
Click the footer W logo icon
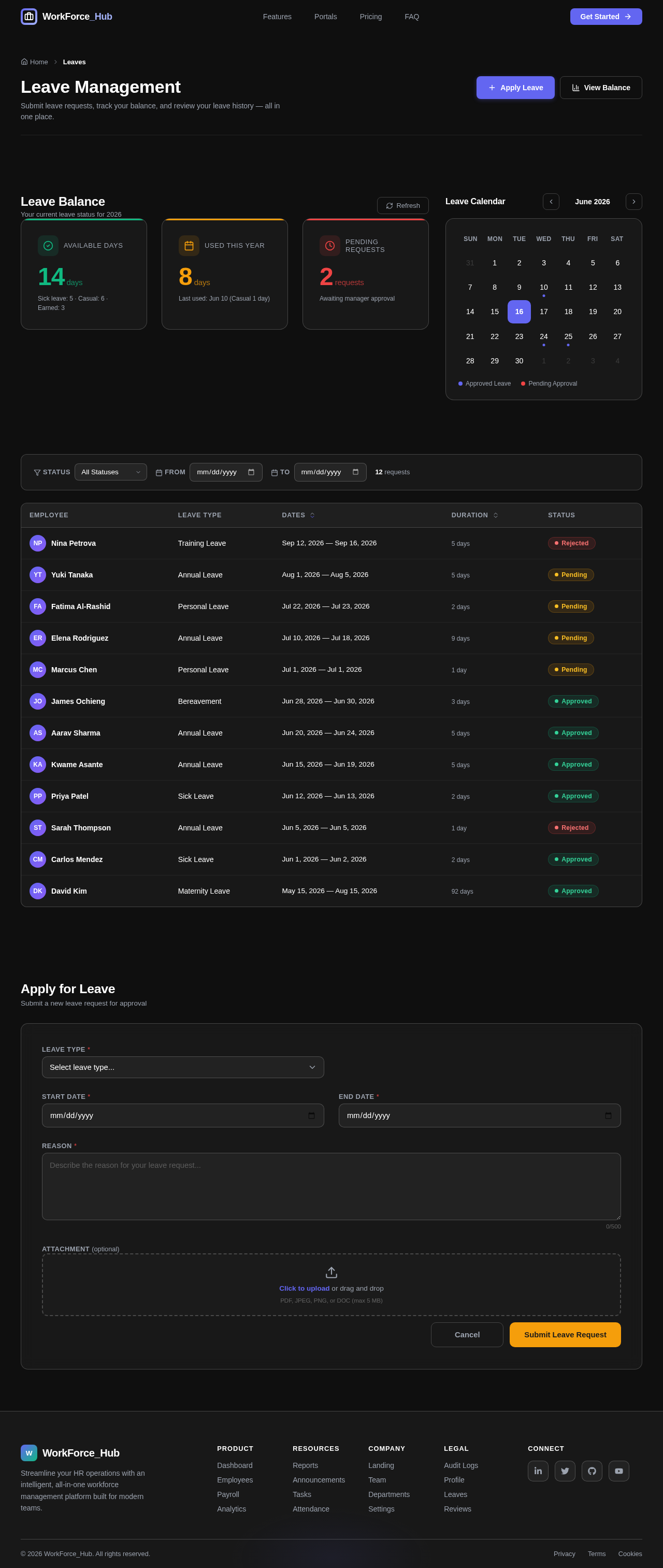pos(29,1453)
